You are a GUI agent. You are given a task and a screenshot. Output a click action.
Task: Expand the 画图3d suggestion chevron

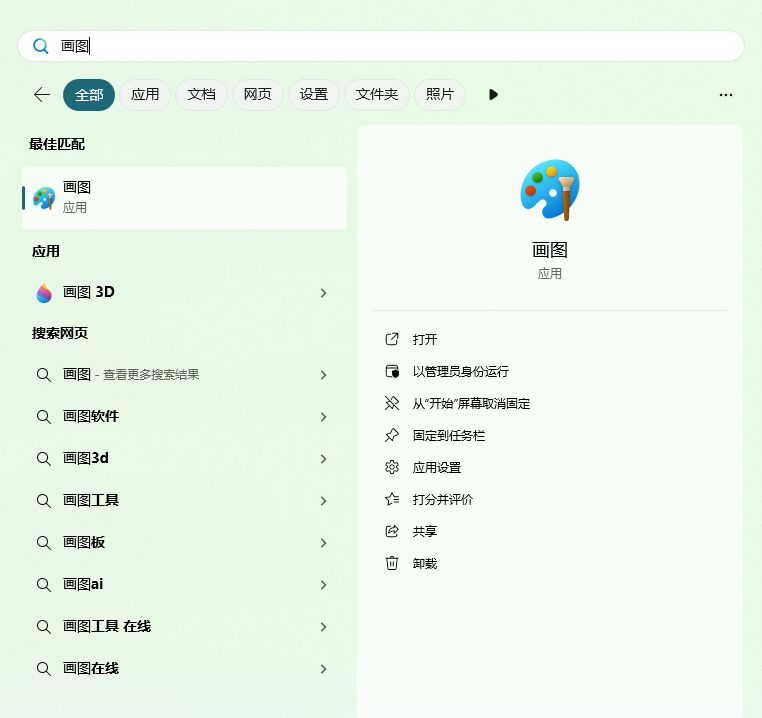coord(324,459)
